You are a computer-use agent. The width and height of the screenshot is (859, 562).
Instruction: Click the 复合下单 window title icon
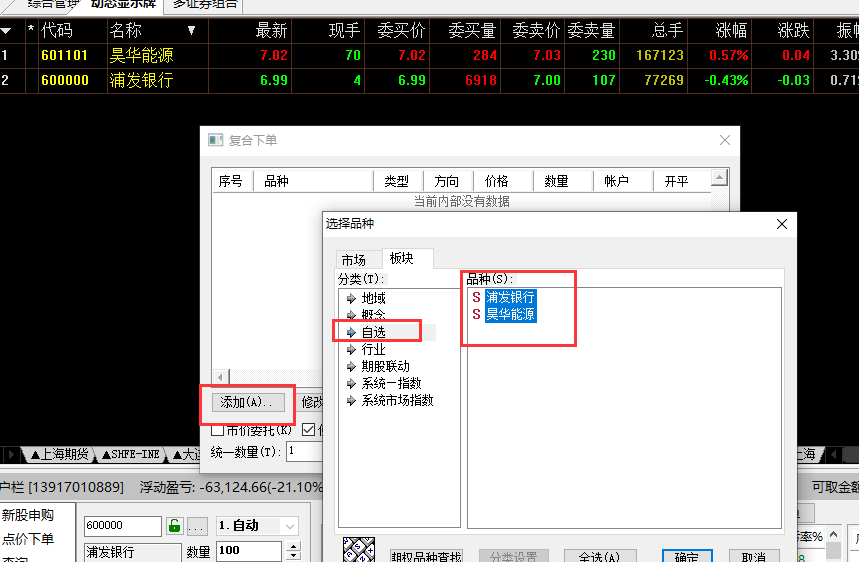coord(215,140)
